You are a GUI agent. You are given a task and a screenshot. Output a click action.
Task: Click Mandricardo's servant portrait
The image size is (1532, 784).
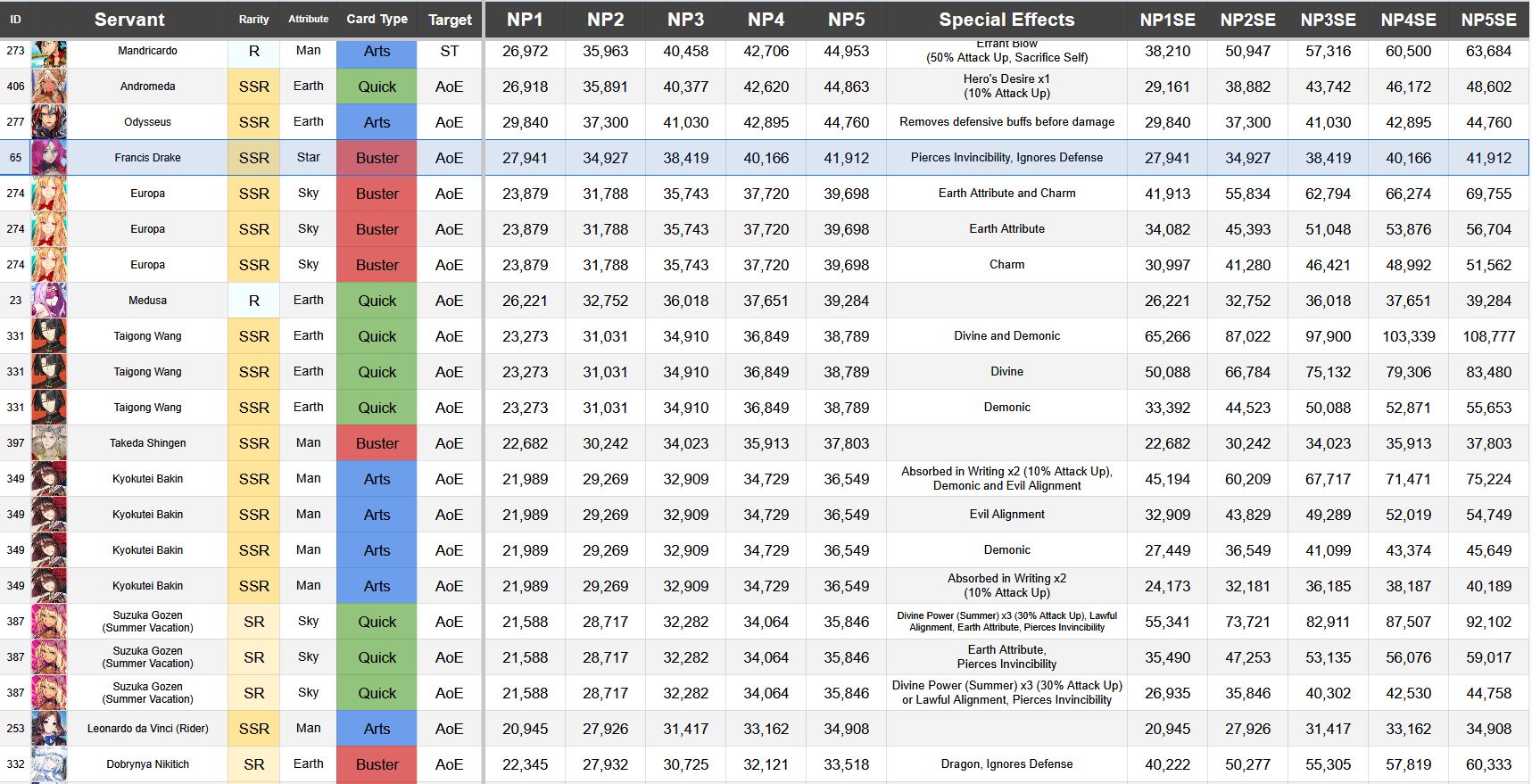49,53
